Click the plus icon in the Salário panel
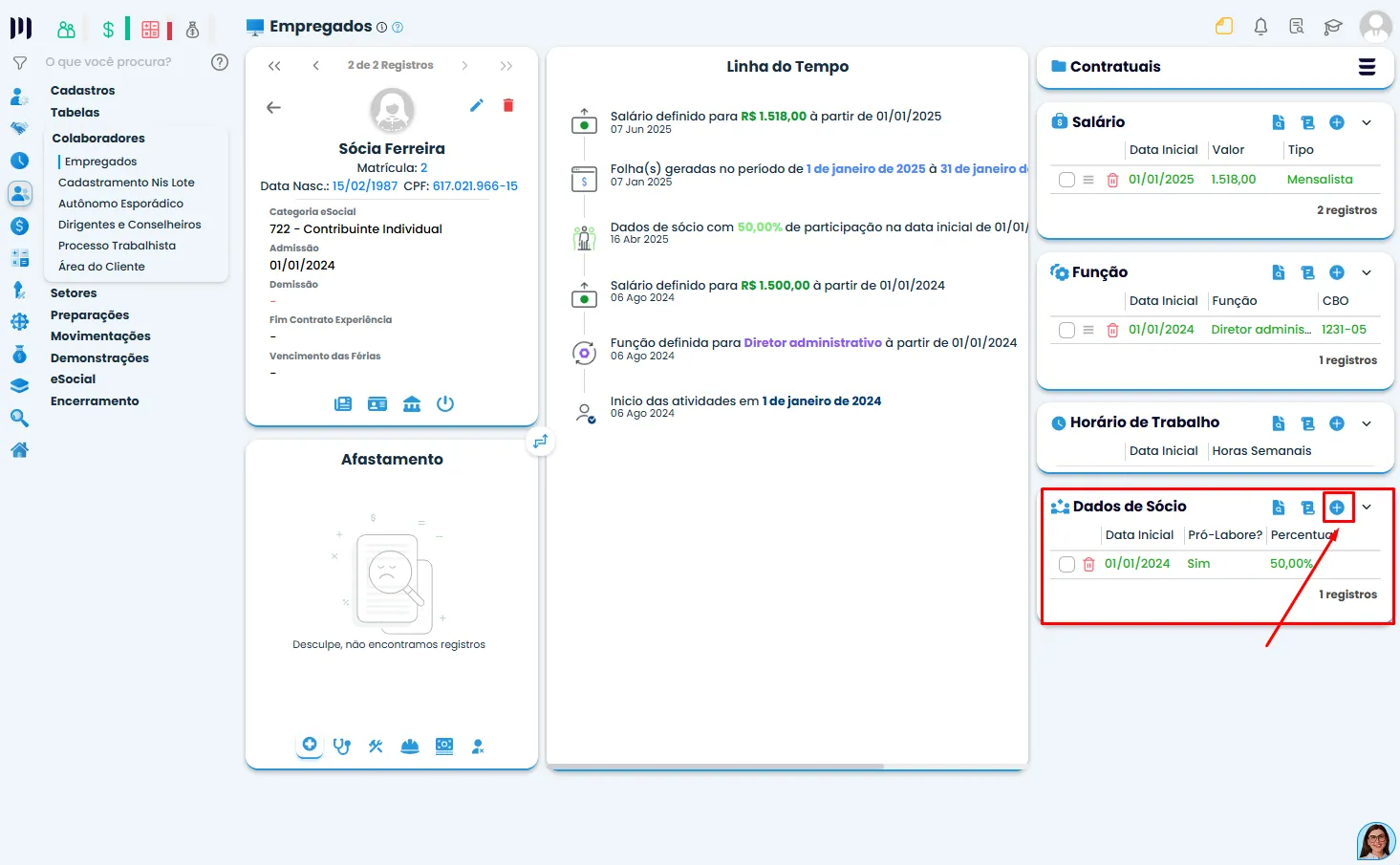 pos(1337,122)
